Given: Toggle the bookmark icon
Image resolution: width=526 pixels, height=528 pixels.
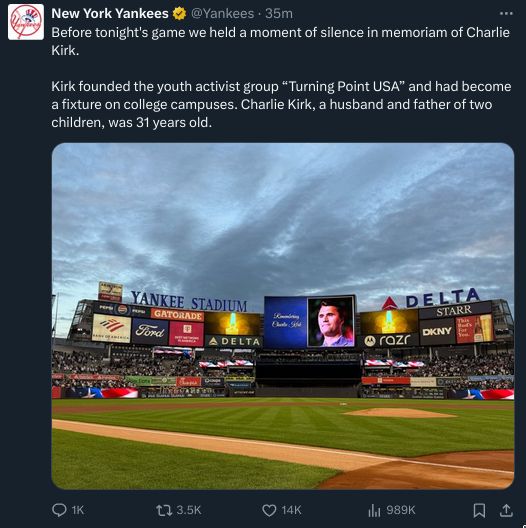Looking at the screenshot, I should [479, 510].
